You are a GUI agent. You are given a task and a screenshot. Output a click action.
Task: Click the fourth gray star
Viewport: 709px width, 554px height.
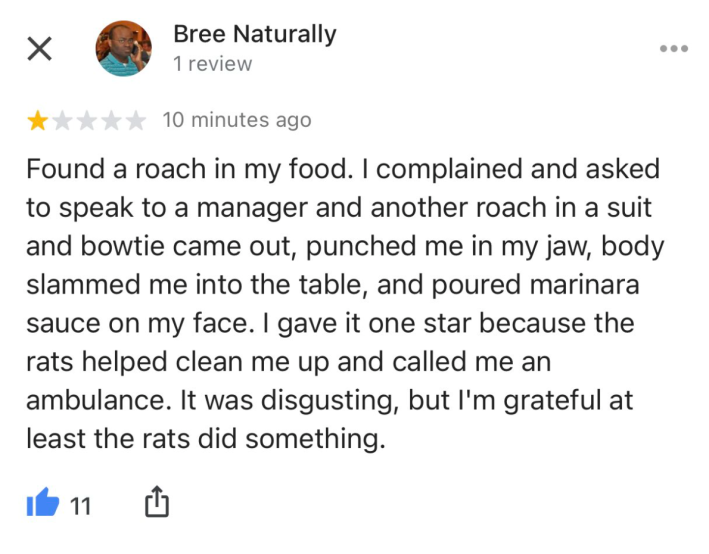[111, 121]
